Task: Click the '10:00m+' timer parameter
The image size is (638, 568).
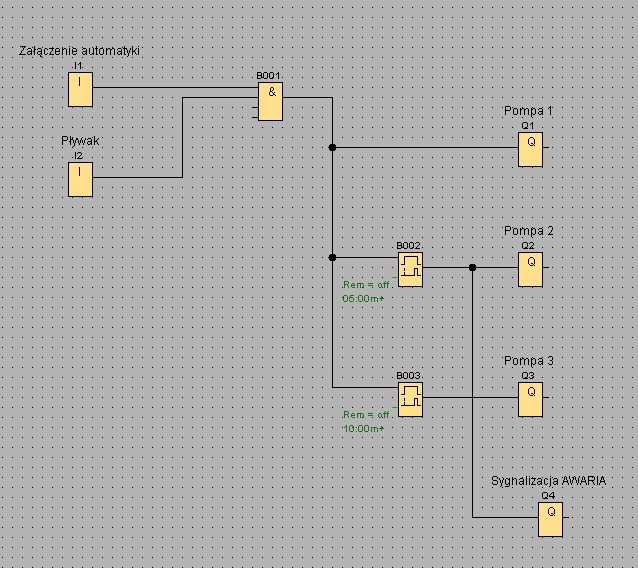Action: point(363,428)
